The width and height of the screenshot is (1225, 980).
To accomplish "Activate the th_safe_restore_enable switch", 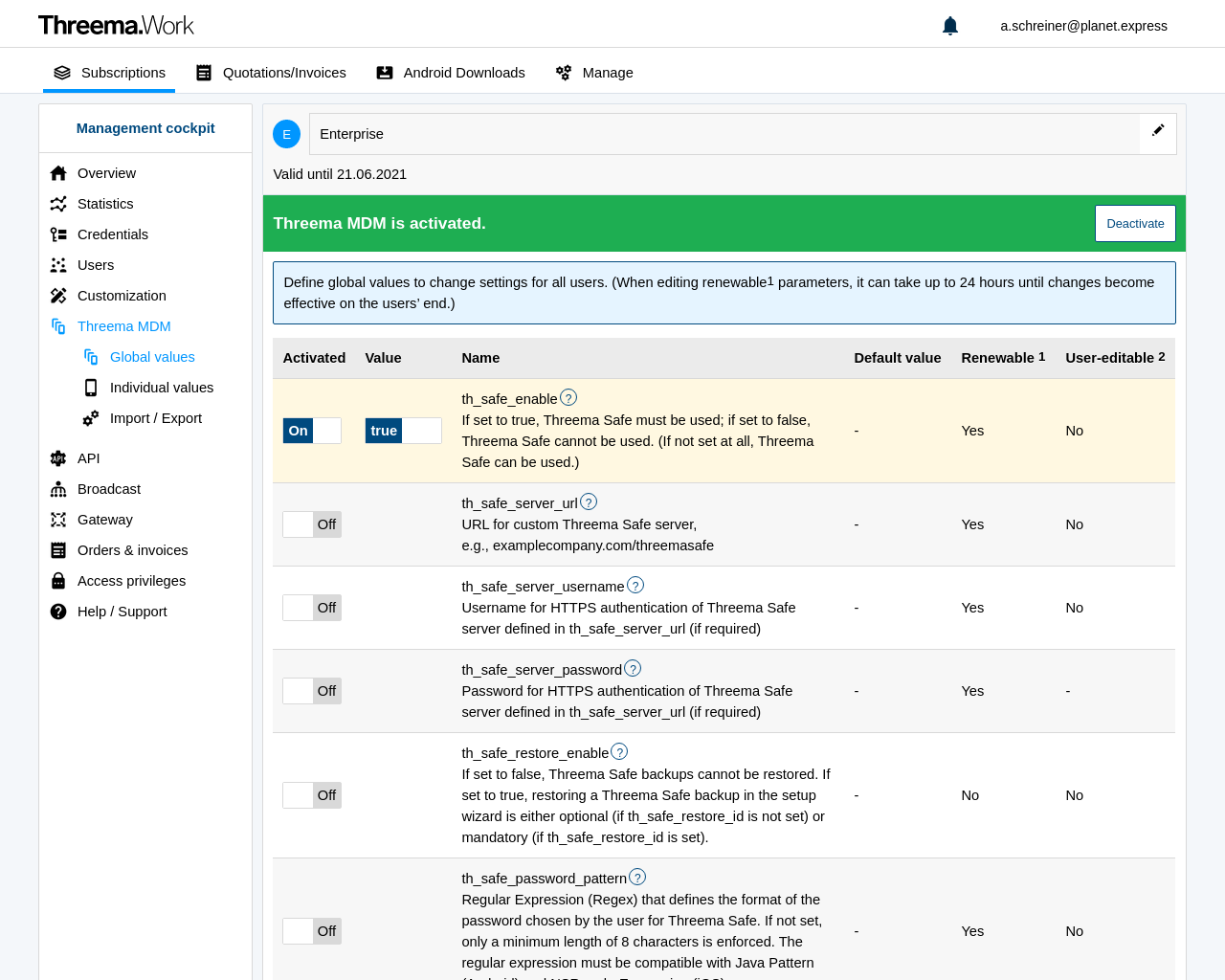I will (x=312, y=795).
